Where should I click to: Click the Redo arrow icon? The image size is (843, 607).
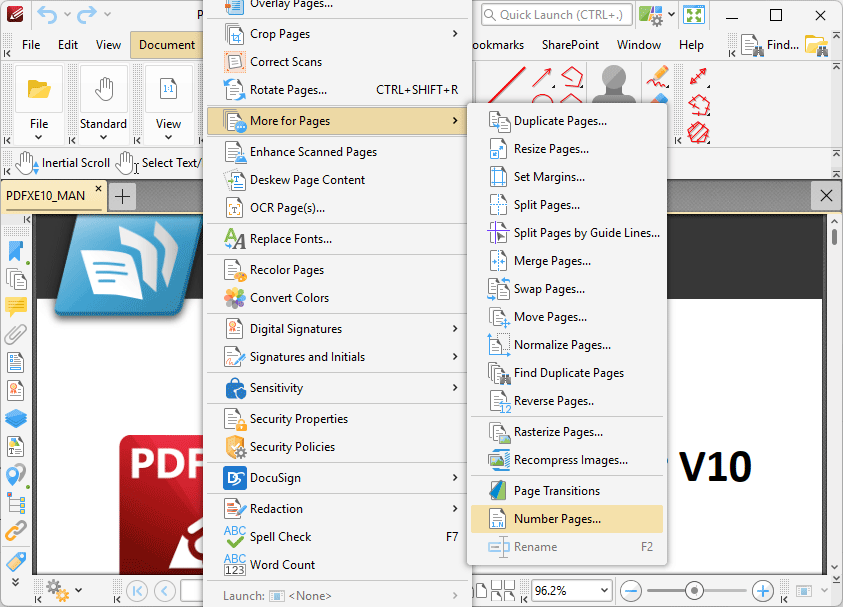coord(87,15)
